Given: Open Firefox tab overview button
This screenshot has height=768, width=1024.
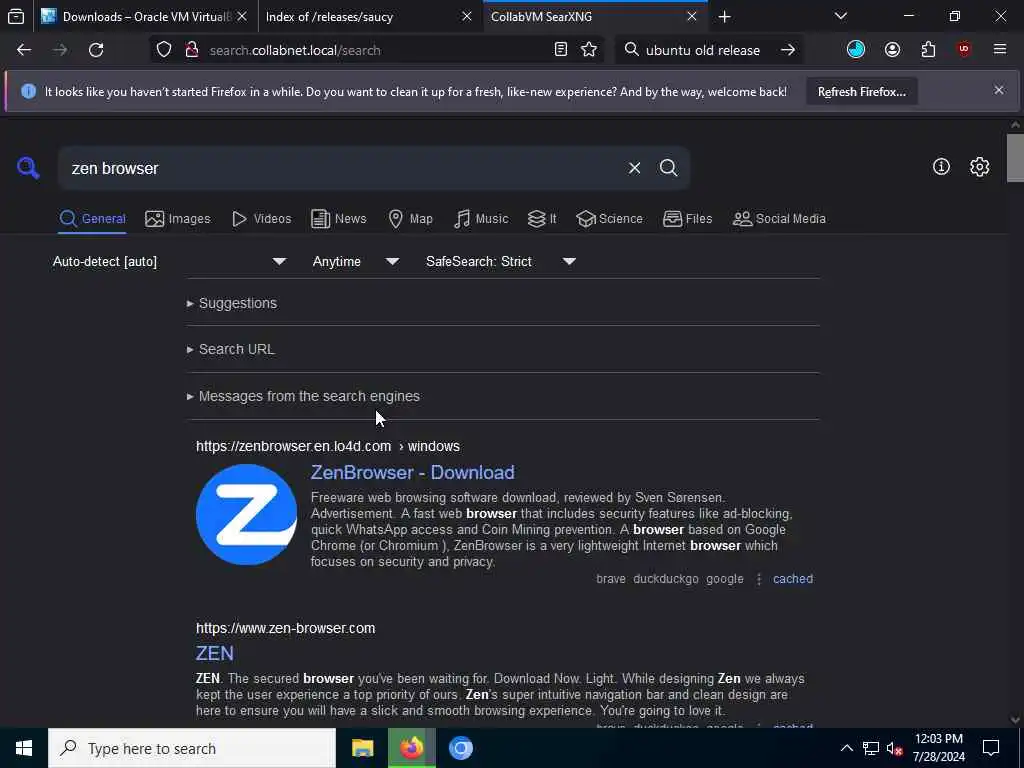Looking at the screenshot, I should click(16, 17).
